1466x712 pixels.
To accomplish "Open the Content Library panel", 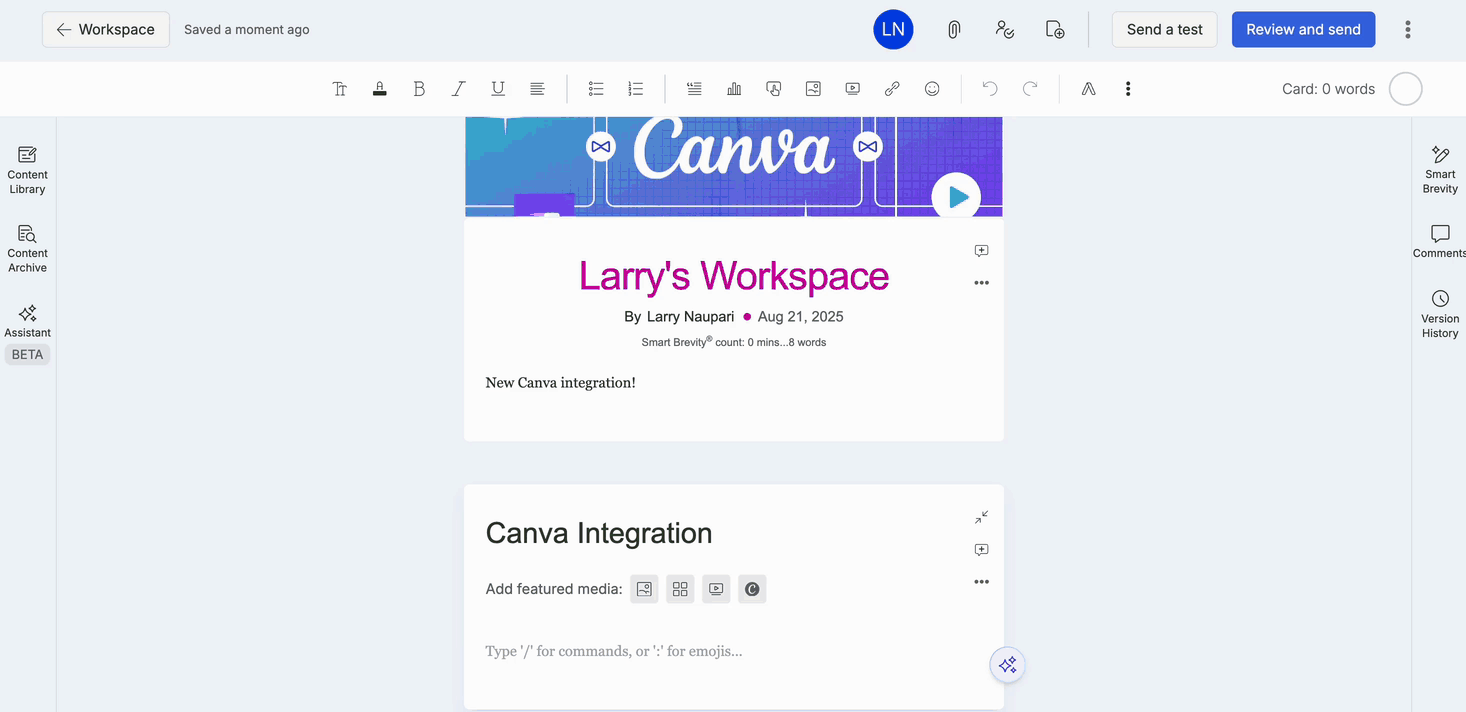I will [28, 168].
